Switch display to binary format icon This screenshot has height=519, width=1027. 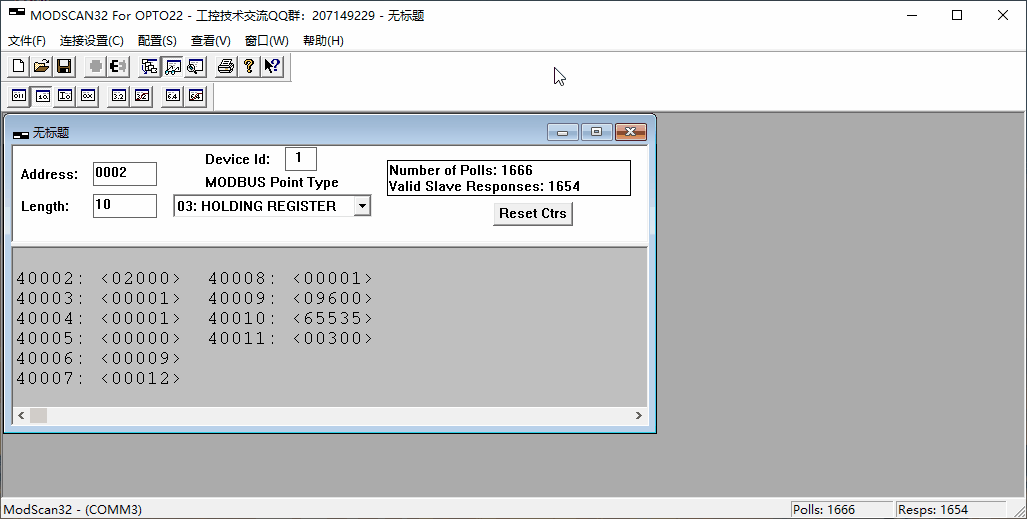(19, 96)
